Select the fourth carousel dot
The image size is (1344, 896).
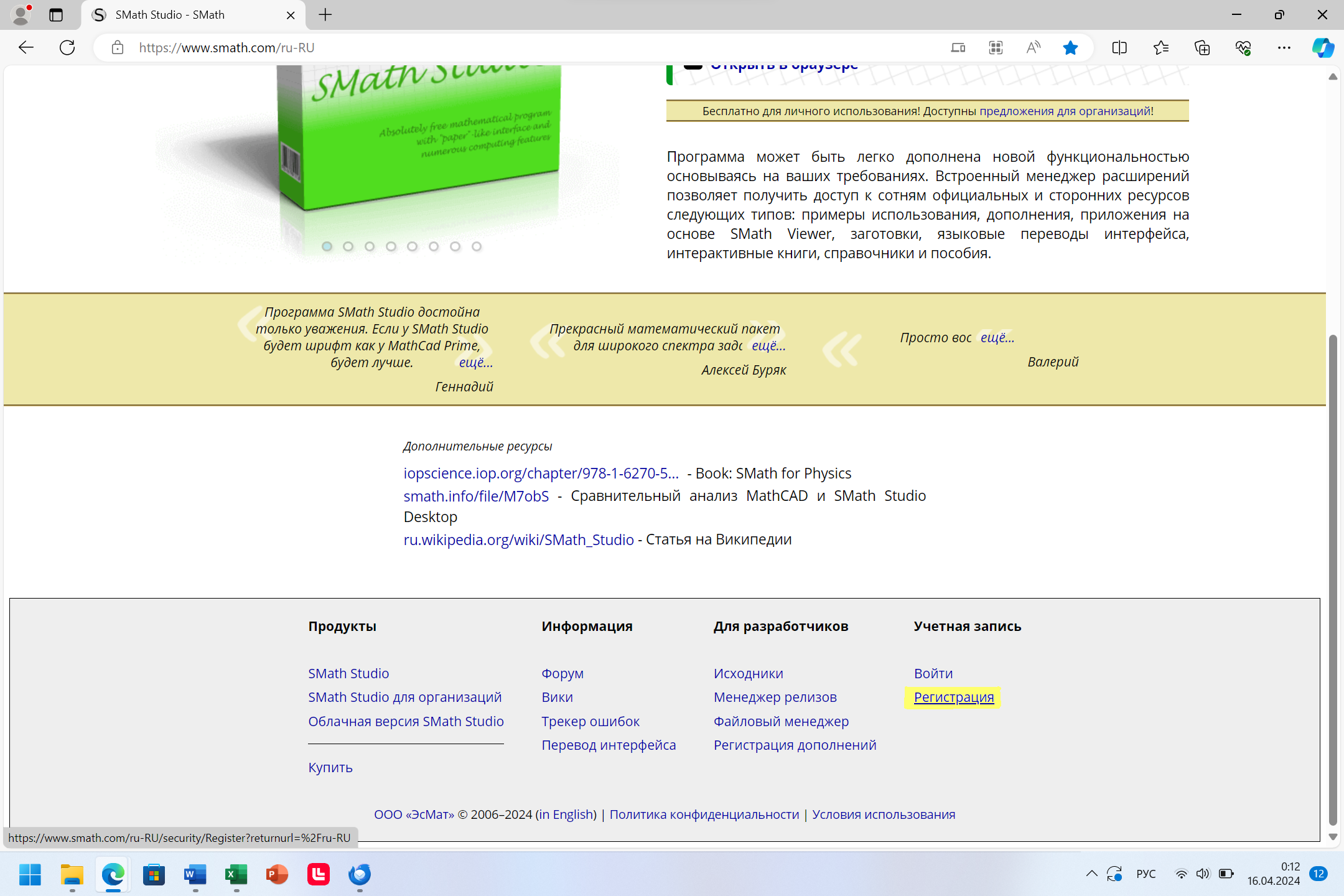[391, 246]
